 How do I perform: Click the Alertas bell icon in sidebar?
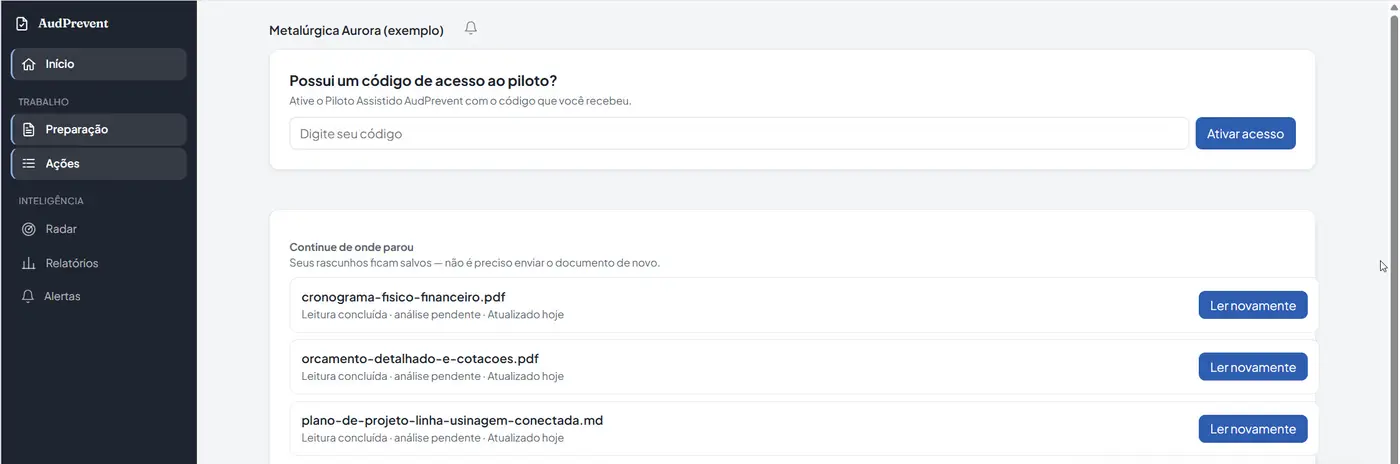[x=28, y=296]
